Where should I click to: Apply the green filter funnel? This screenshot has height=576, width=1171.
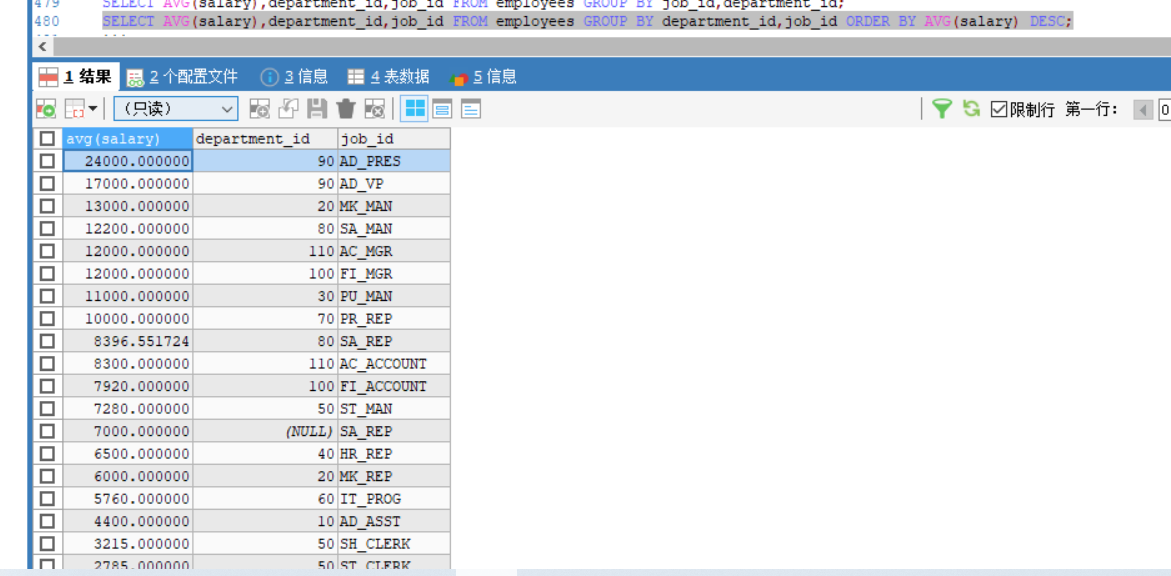coord(943,109)
